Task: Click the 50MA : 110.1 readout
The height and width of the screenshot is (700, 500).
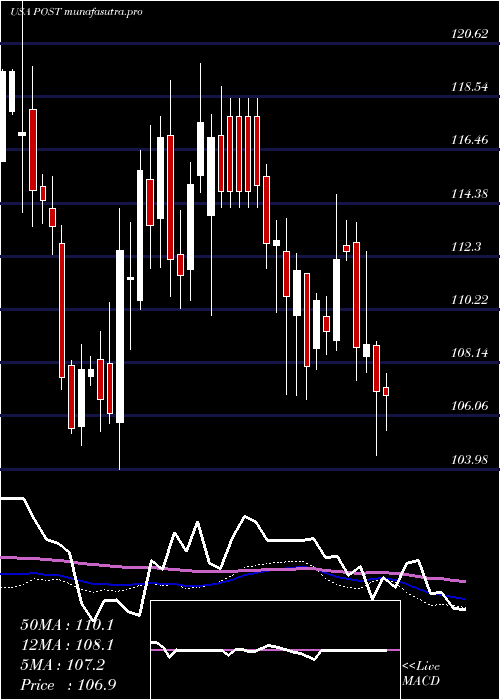Action: click(67, 625)
